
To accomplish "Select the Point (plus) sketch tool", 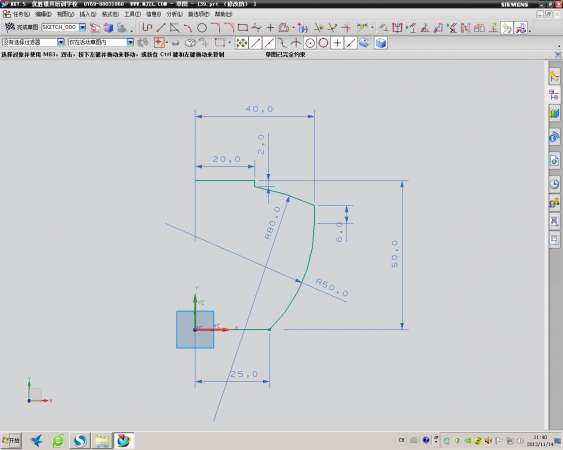I will tap(270, 27).
